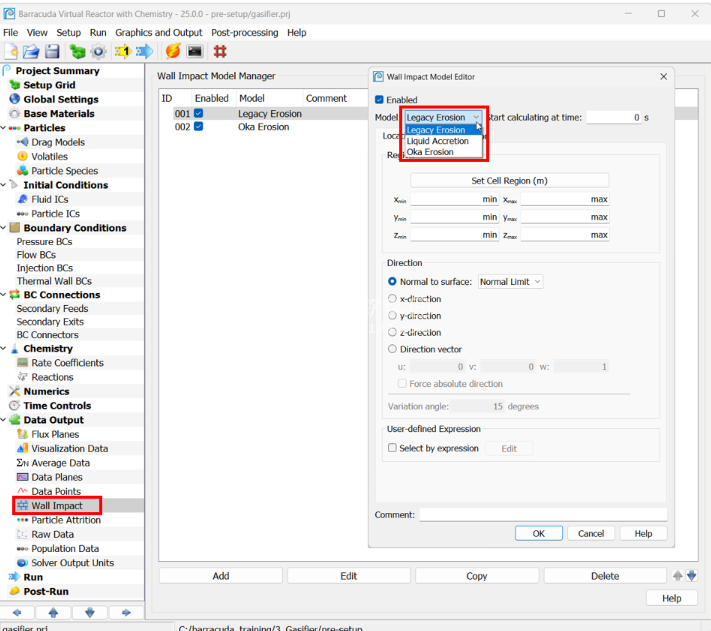
Task: Click the New Project toolbar icon
Action: click(x=11, y=51)
